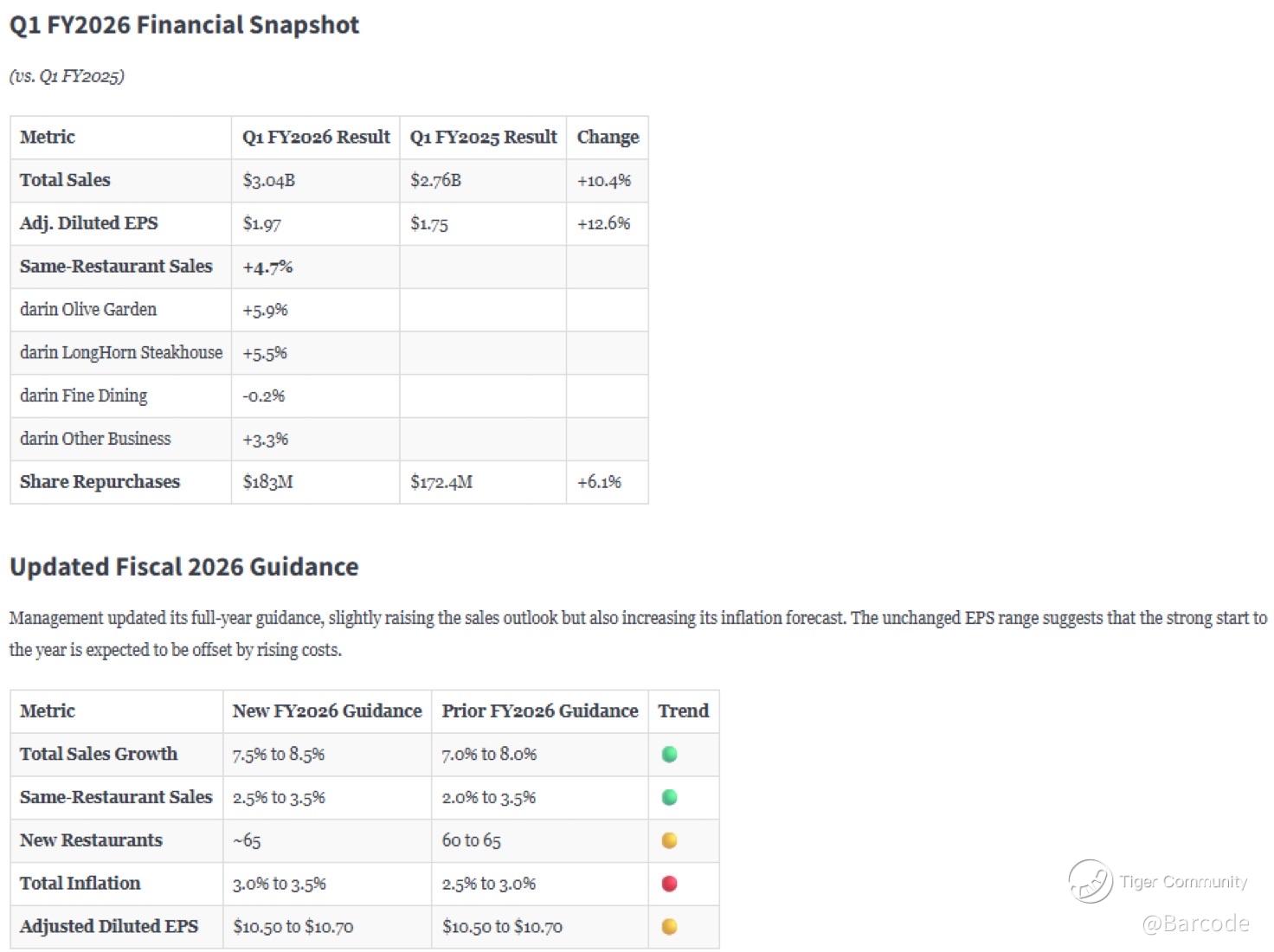This screenshot has width=1274, height=952.
Task: Click the Updated Fiscal 2026 Guidance heading
Action: click(184, 567)
